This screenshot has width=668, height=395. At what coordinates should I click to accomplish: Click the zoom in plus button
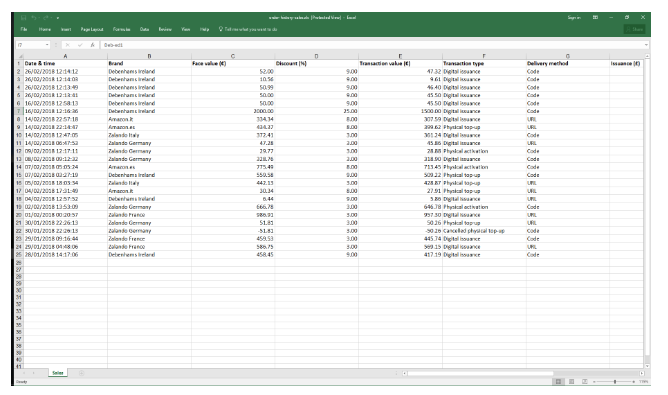[x=633, y=382]
